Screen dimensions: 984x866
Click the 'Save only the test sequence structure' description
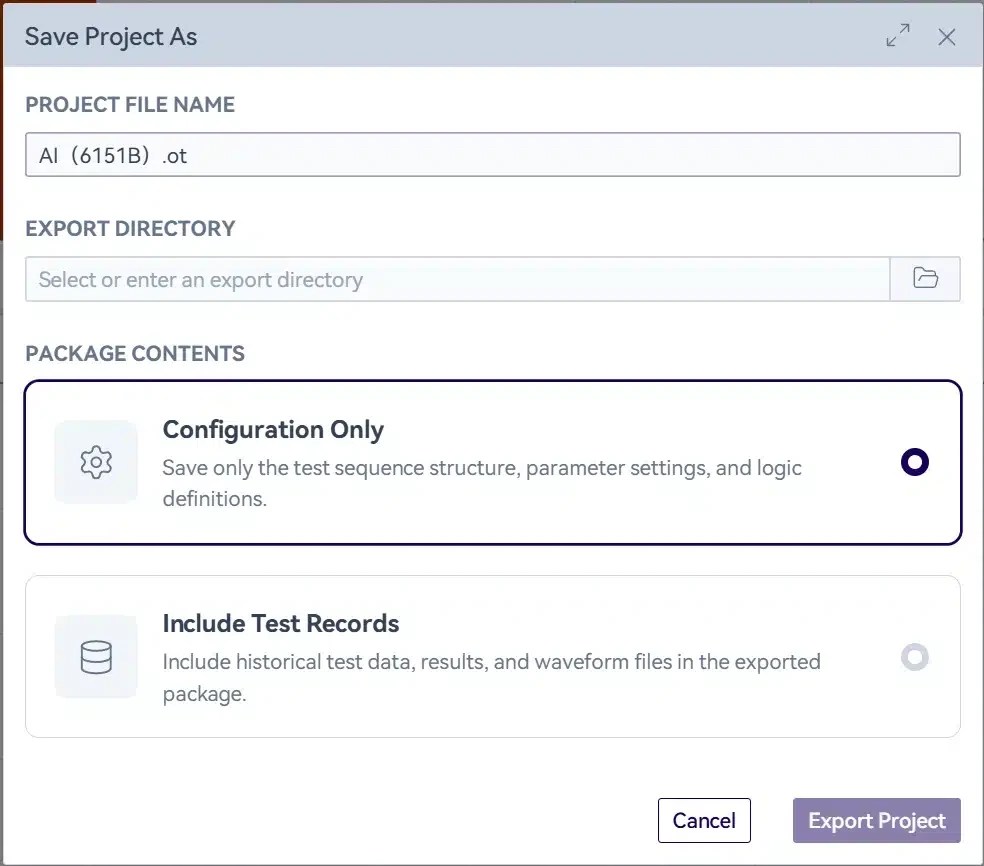[482, 483]
